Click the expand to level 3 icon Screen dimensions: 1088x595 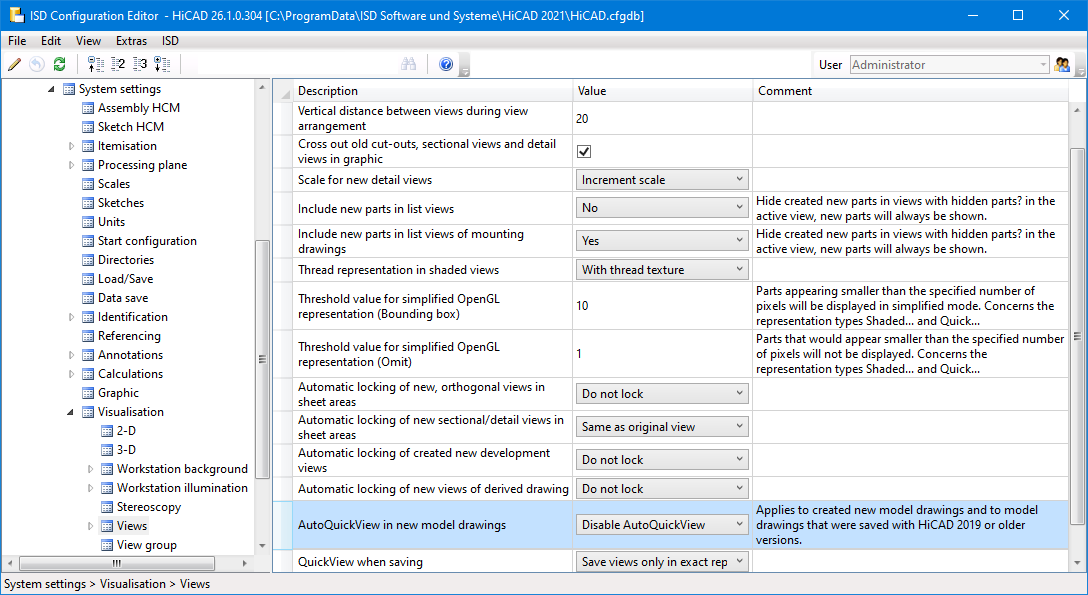[x=140, y=64]
